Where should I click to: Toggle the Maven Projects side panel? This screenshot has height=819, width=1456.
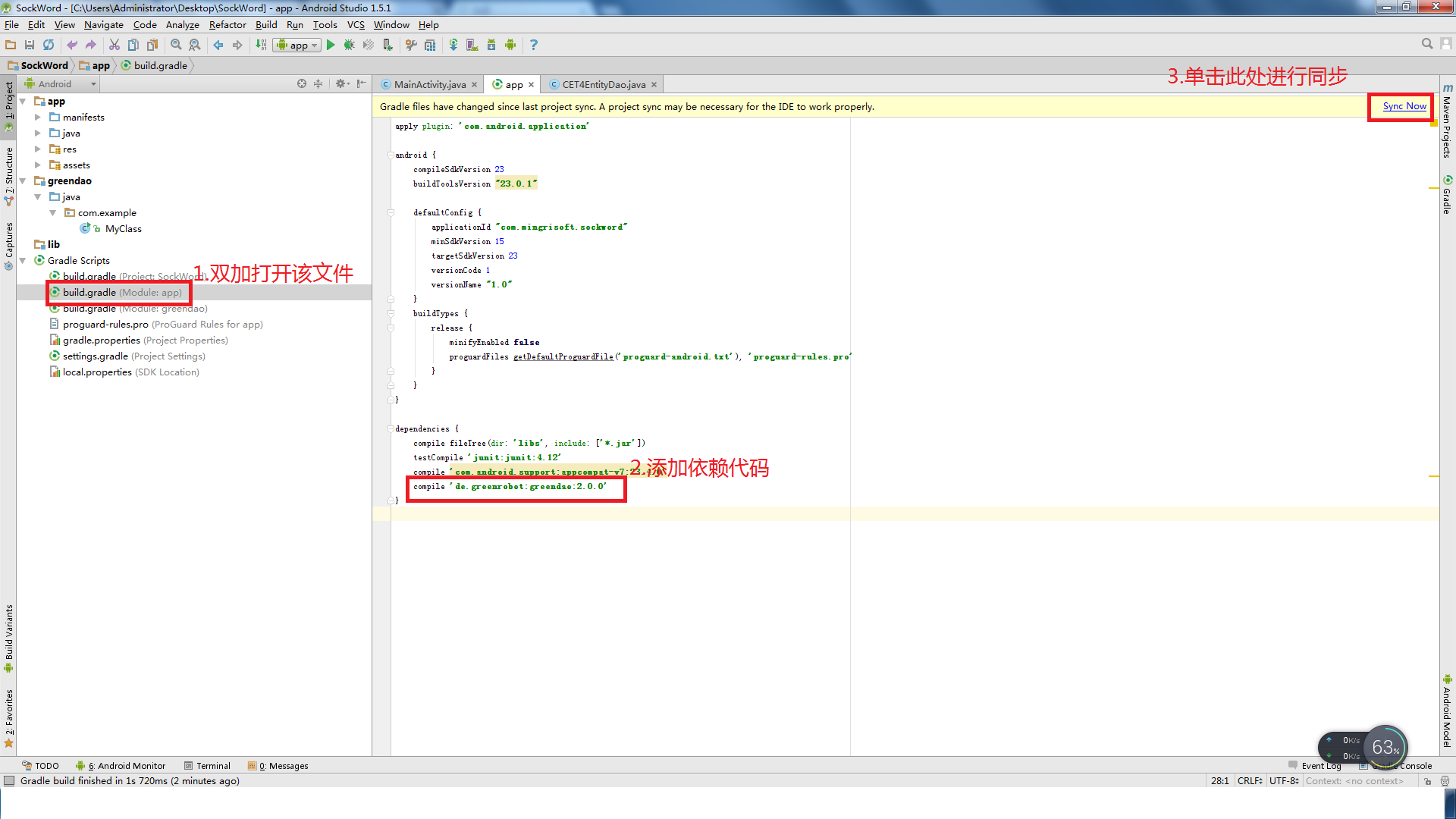tap(1447, 121)
